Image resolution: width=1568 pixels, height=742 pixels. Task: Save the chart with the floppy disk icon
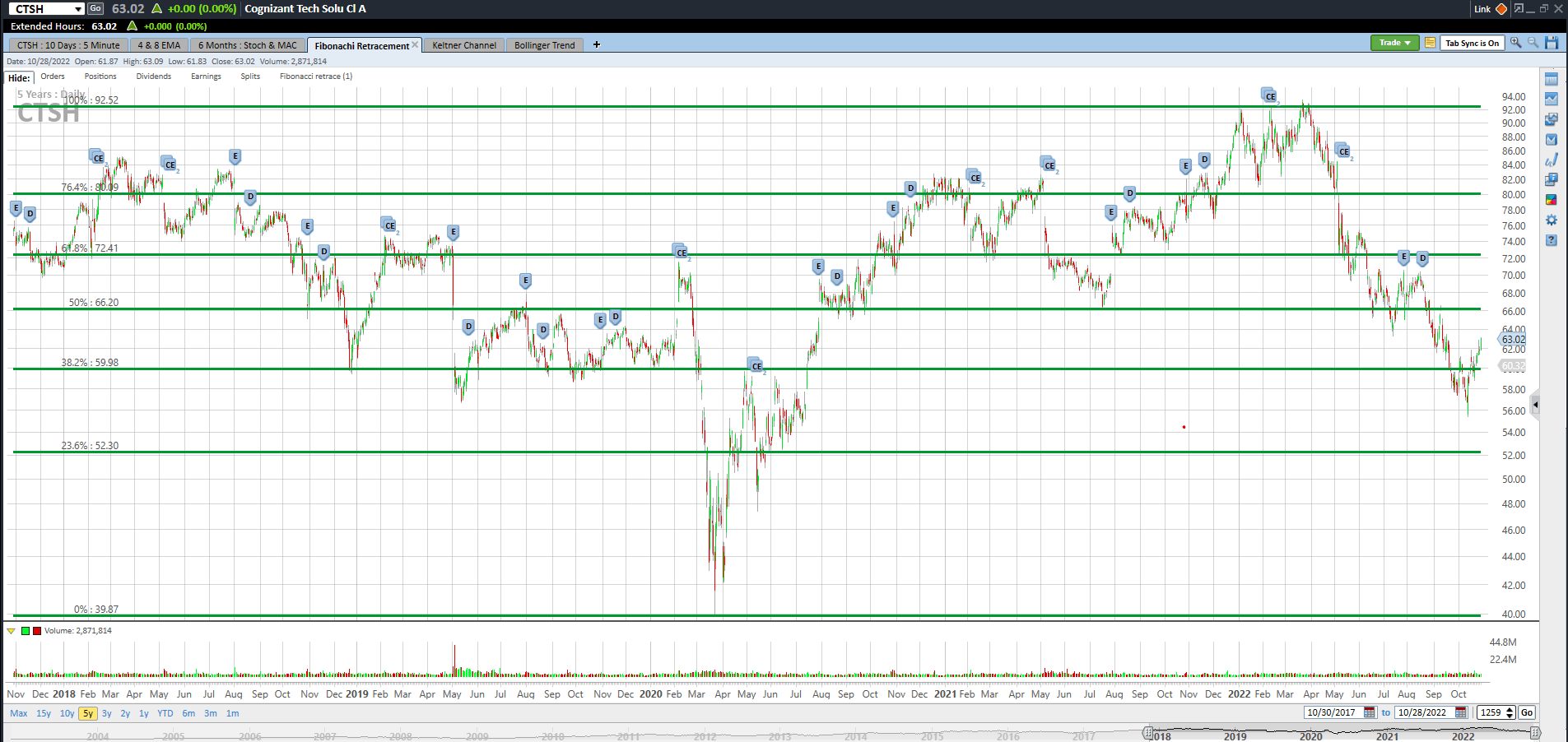tap(1552, 43)
